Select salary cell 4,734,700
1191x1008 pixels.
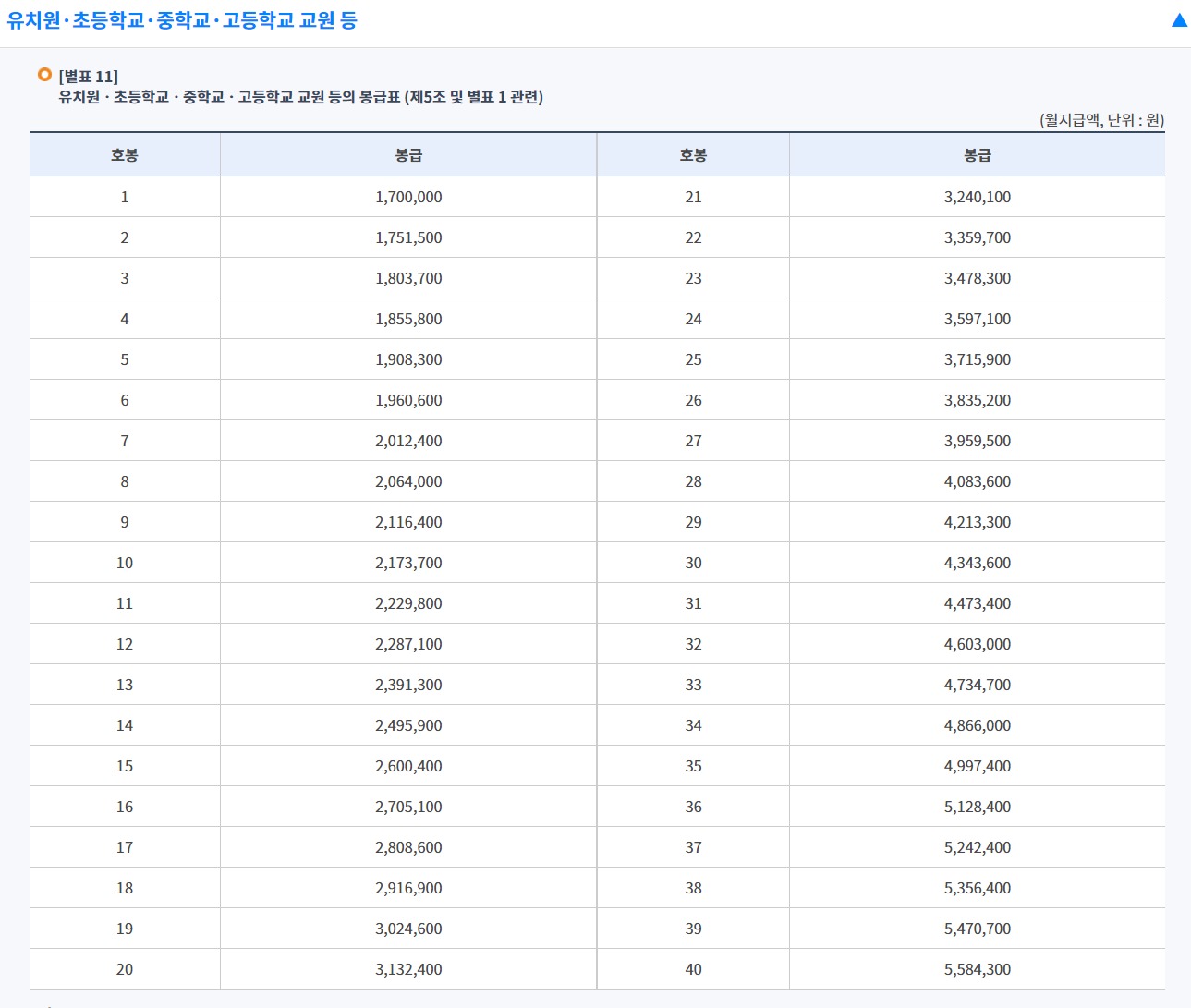[978, 685]
